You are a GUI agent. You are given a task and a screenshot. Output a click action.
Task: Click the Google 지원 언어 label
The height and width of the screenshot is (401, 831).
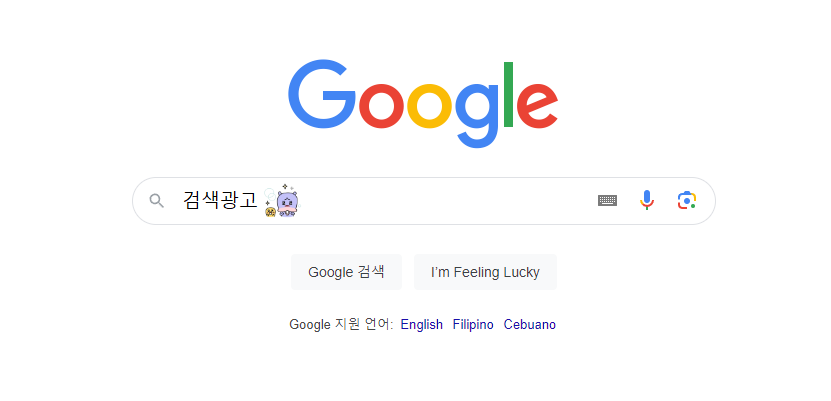pos(341,324)
